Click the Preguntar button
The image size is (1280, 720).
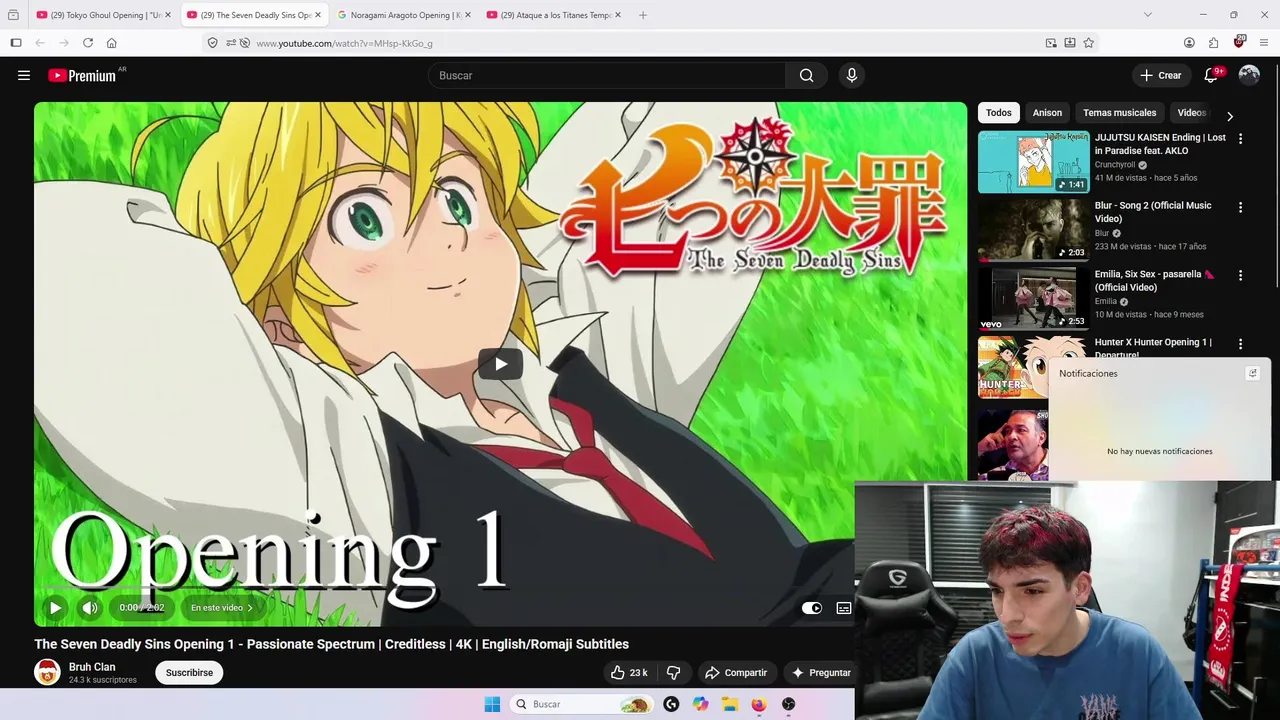[821, 673]
